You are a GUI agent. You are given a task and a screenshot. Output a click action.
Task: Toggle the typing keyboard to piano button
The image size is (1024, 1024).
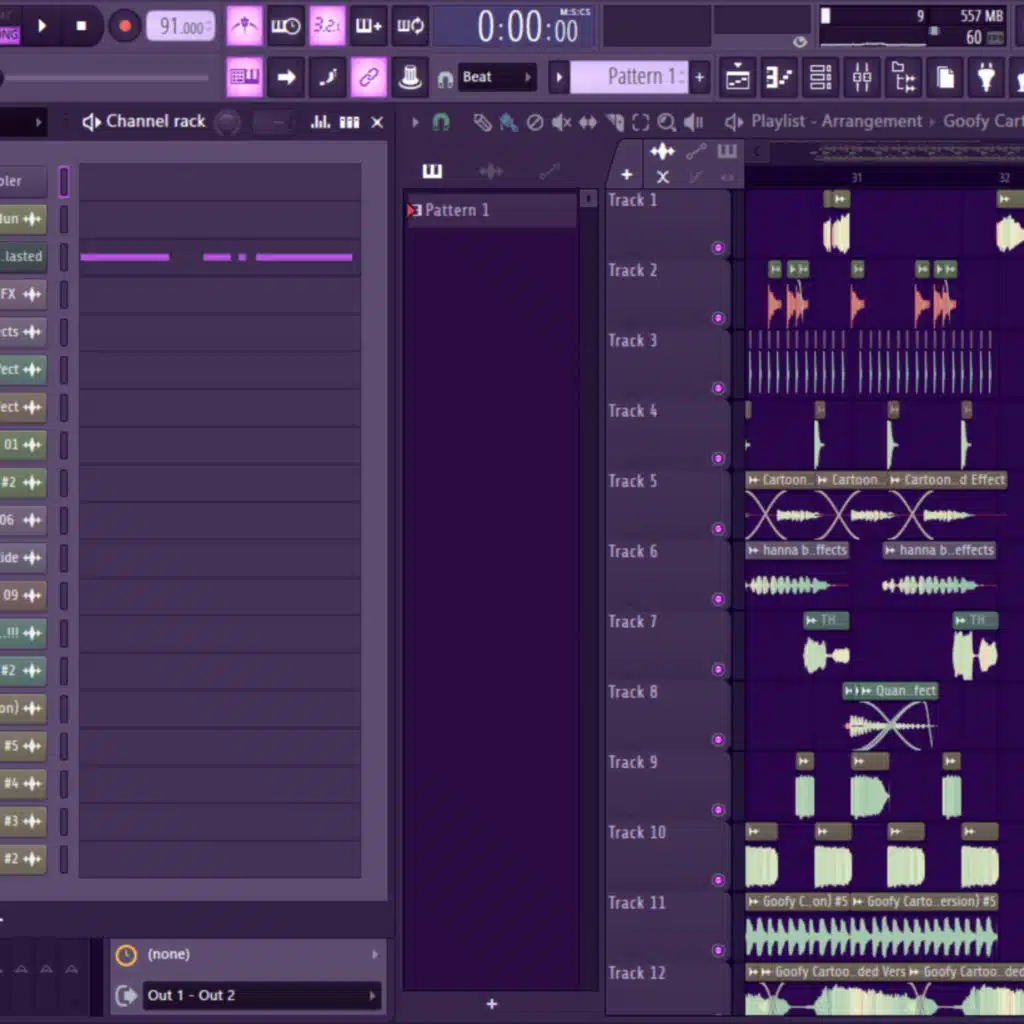(x=243, y=77)
